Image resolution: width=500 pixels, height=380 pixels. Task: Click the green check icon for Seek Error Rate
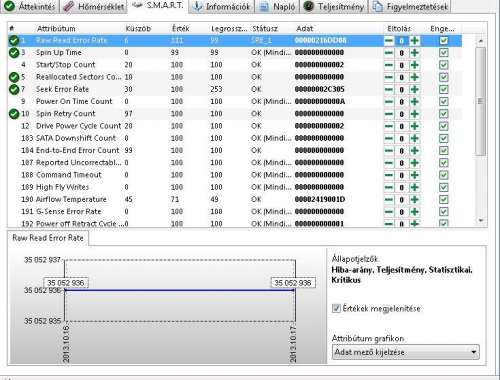click(x=14, y=89)
